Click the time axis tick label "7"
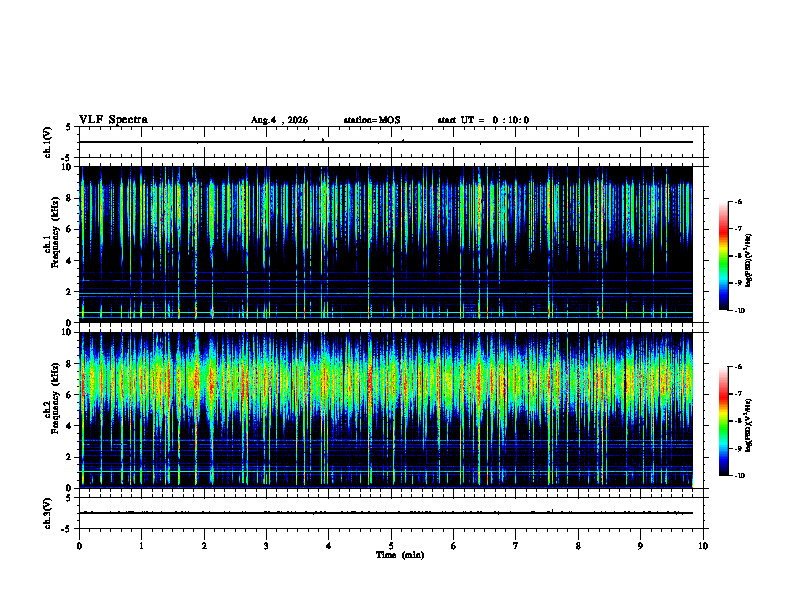Image resolution: width=792 pixels, height=612 pixels. click(516, 546)
